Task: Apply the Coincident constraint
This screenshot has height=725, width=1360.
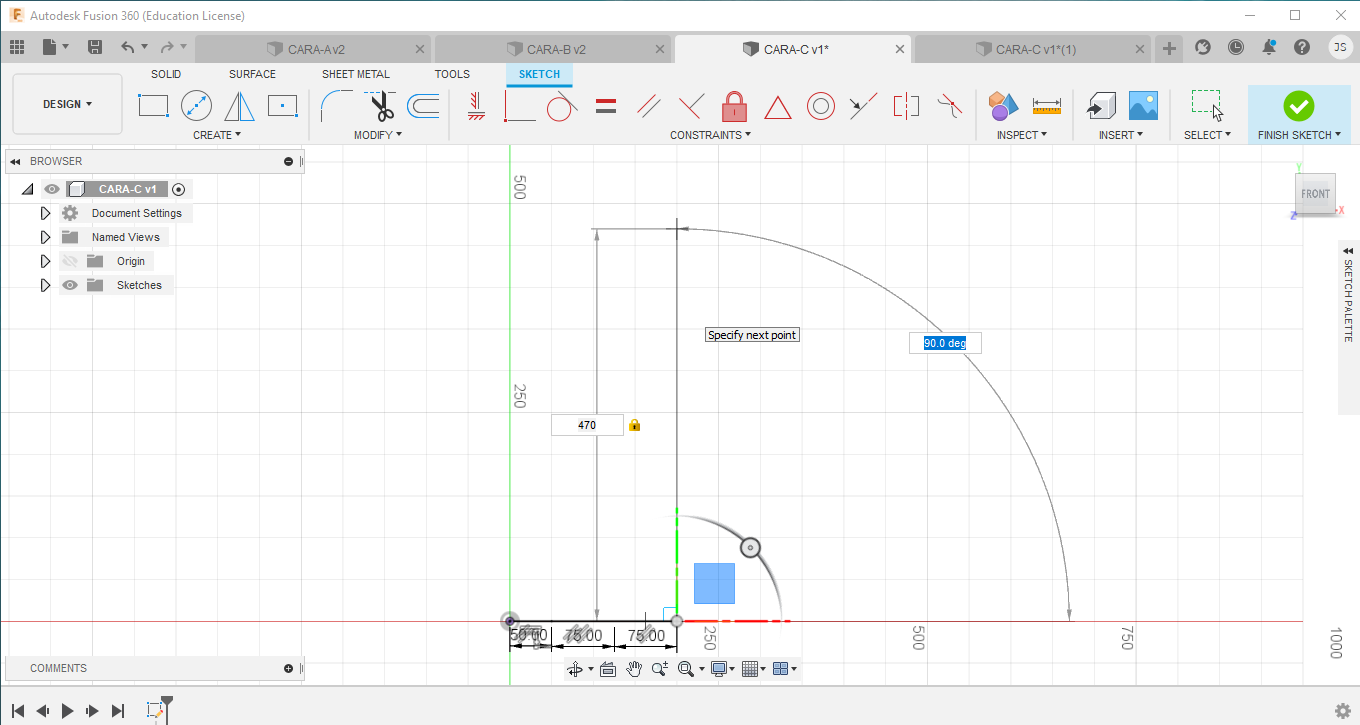Action: [x=519, y=105]
